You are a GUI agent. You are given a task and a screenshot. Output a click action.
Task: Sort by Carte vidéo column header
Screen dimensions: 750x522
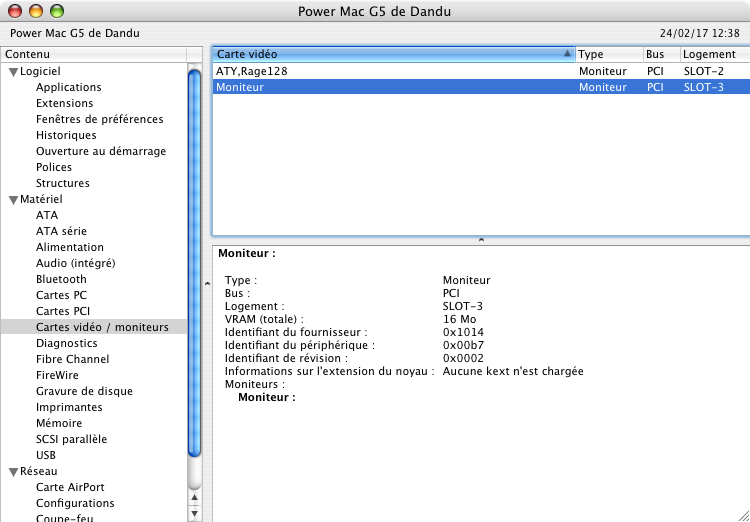(394, 54)
